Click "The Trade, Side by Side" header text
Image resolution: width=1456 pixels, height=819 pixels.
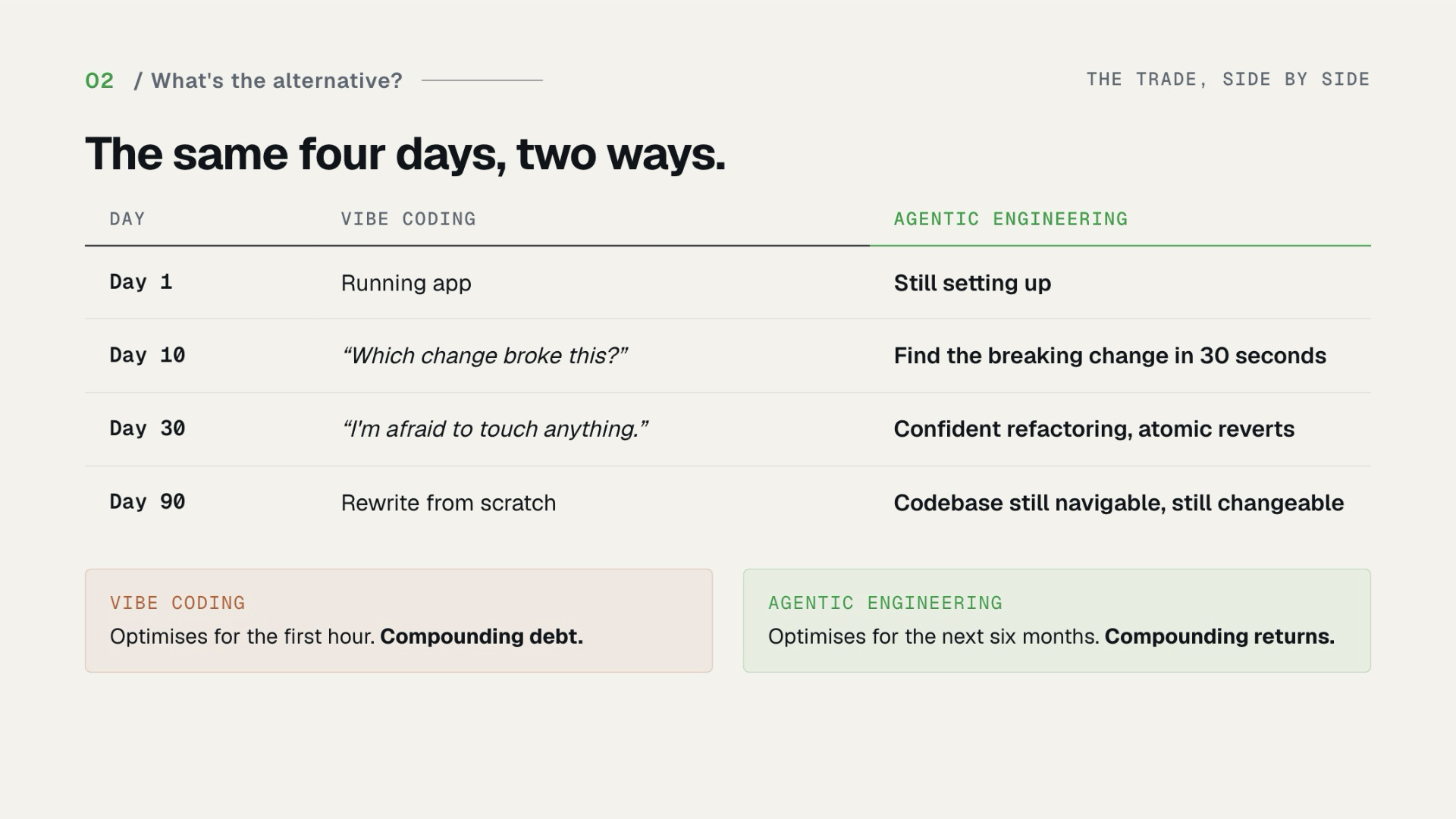pyautogui.click(x=1228, y=79)
